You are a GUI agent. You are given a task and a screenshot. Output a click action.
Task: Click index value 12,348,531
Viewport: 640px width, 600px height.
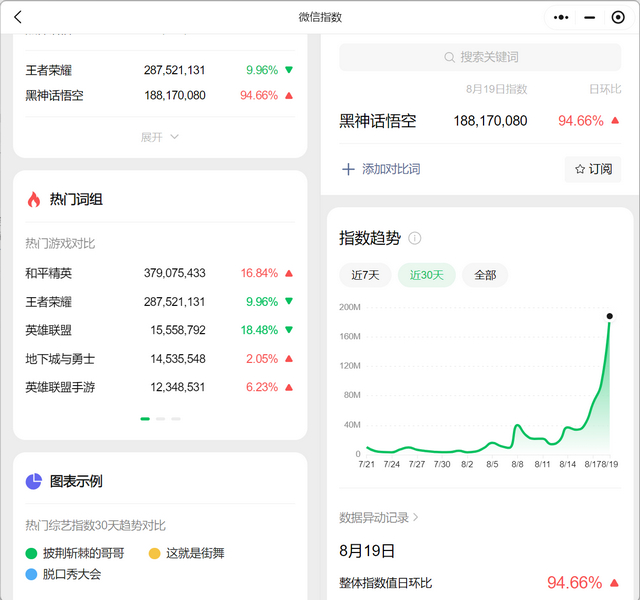click(178, 387)
